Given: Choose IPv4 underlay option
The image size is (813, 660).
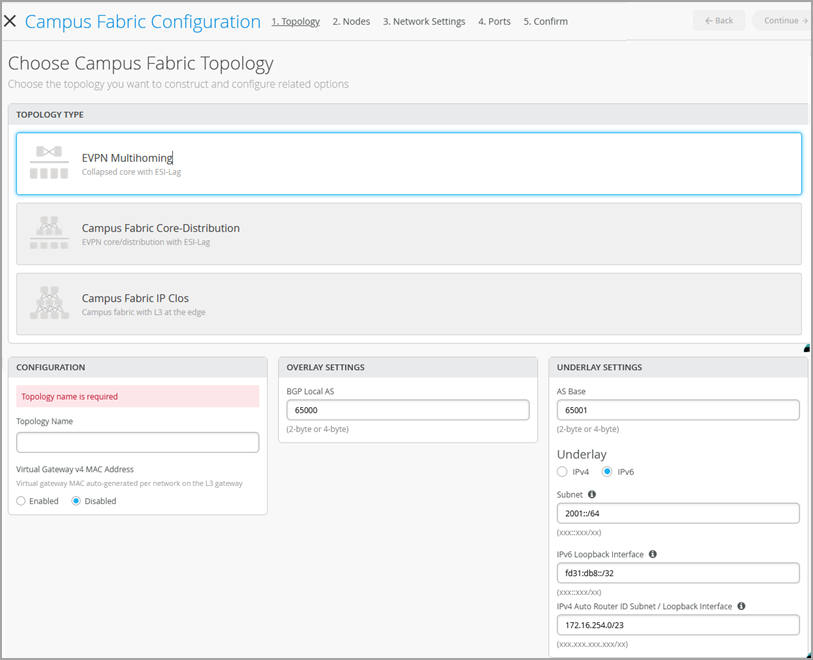Looking at the screenshot, I should tap(562, 472).
